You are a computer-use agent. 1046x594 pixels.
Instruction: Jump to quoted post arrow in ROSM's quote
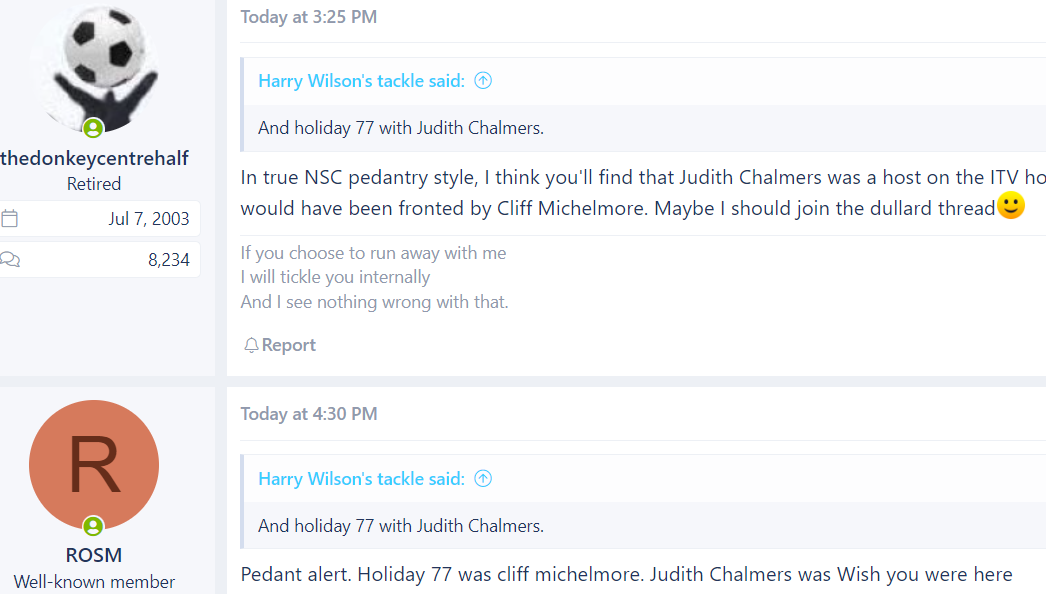[483, 479]
